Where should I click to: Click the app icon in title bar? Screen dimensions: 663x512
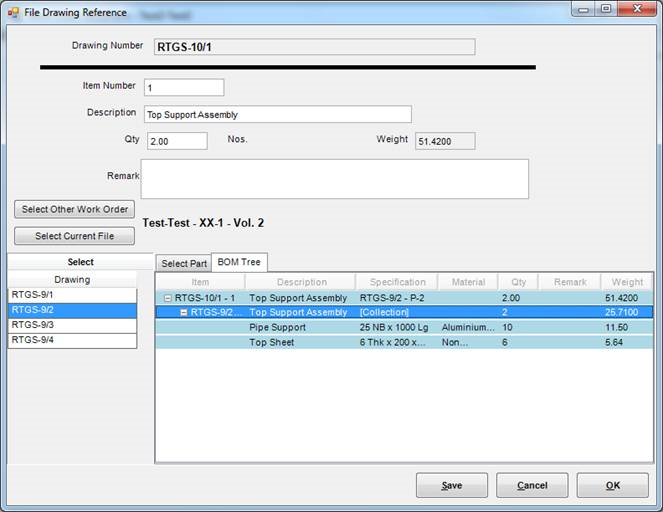(13, 13)
